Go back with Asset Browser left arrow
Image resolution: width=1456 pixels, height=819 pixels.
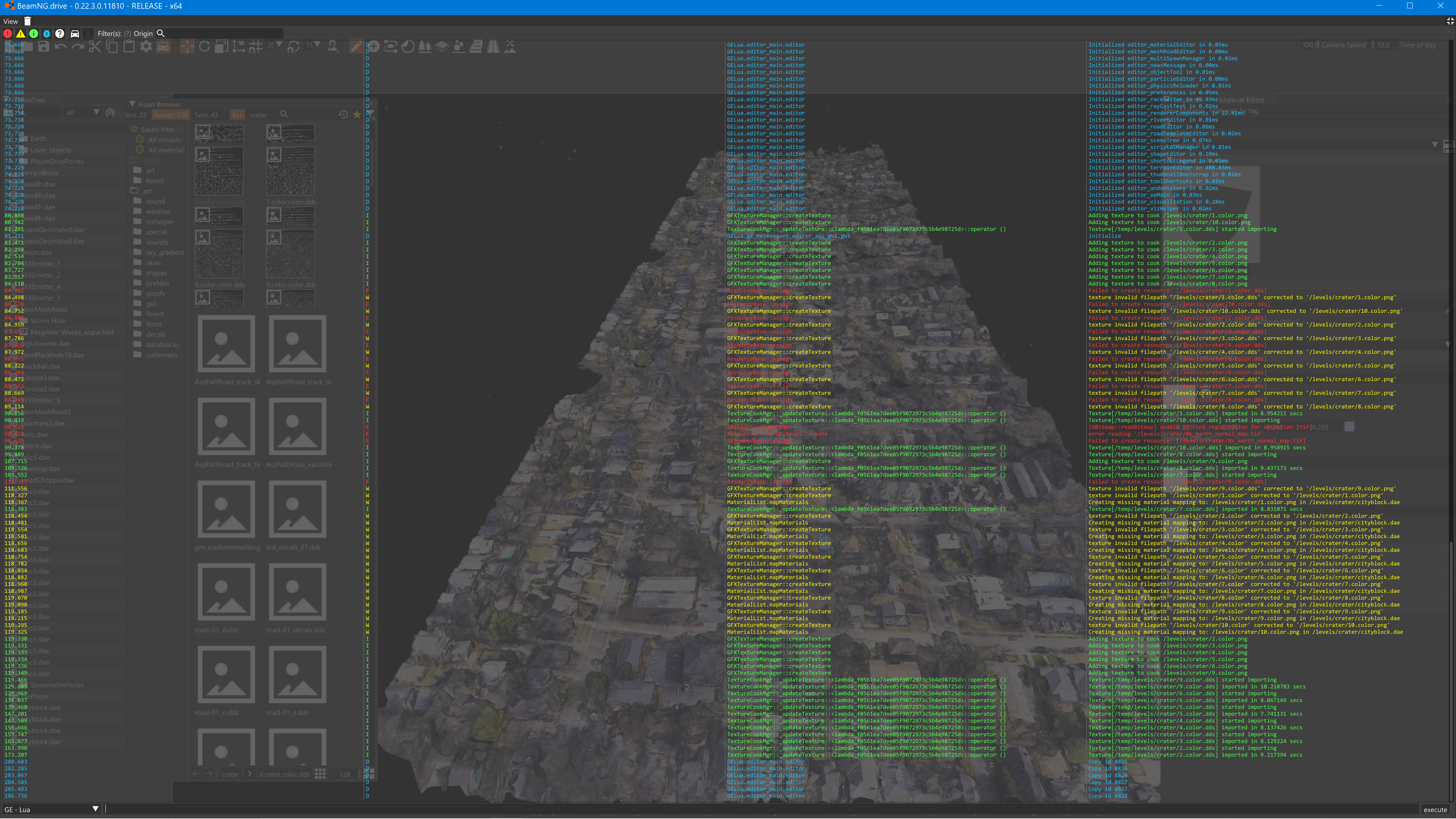(x=196, y=774)
